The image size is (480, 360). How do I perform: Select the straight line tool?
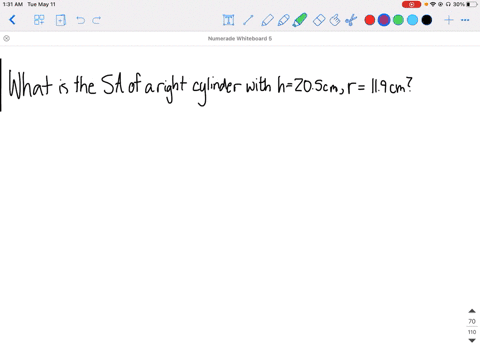(248, 20)
